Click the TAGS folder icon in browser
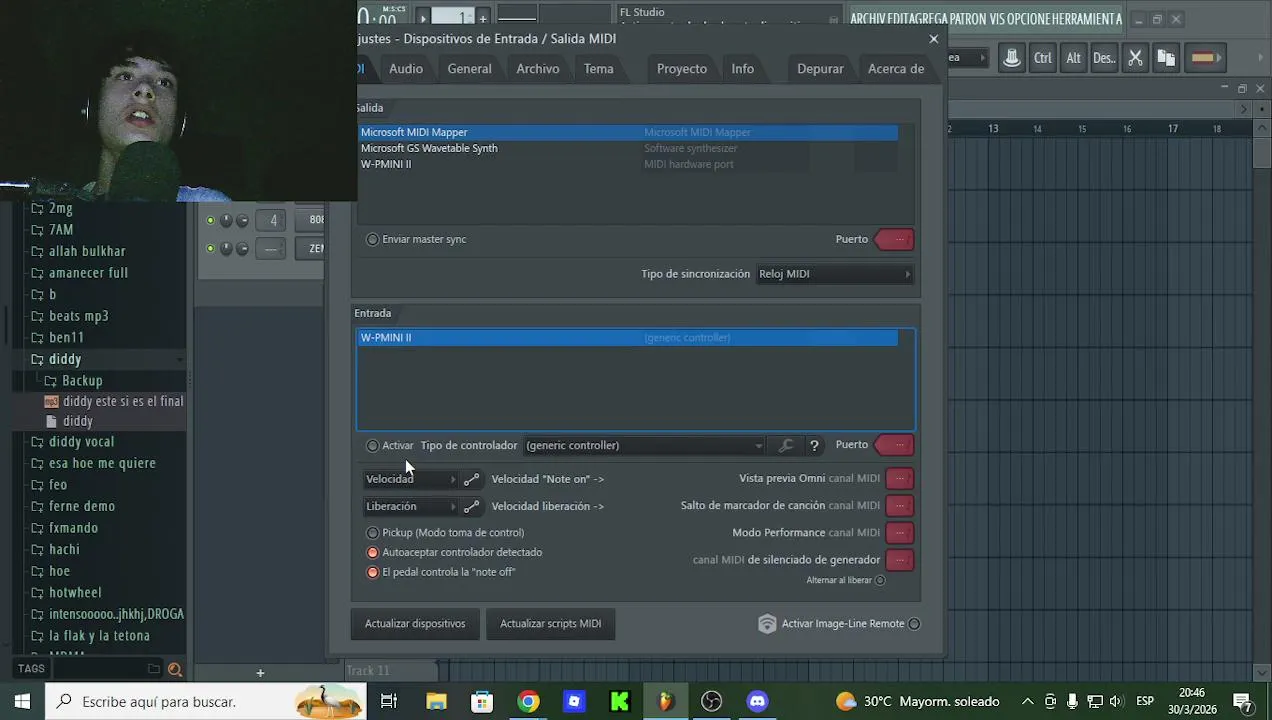 154,669
